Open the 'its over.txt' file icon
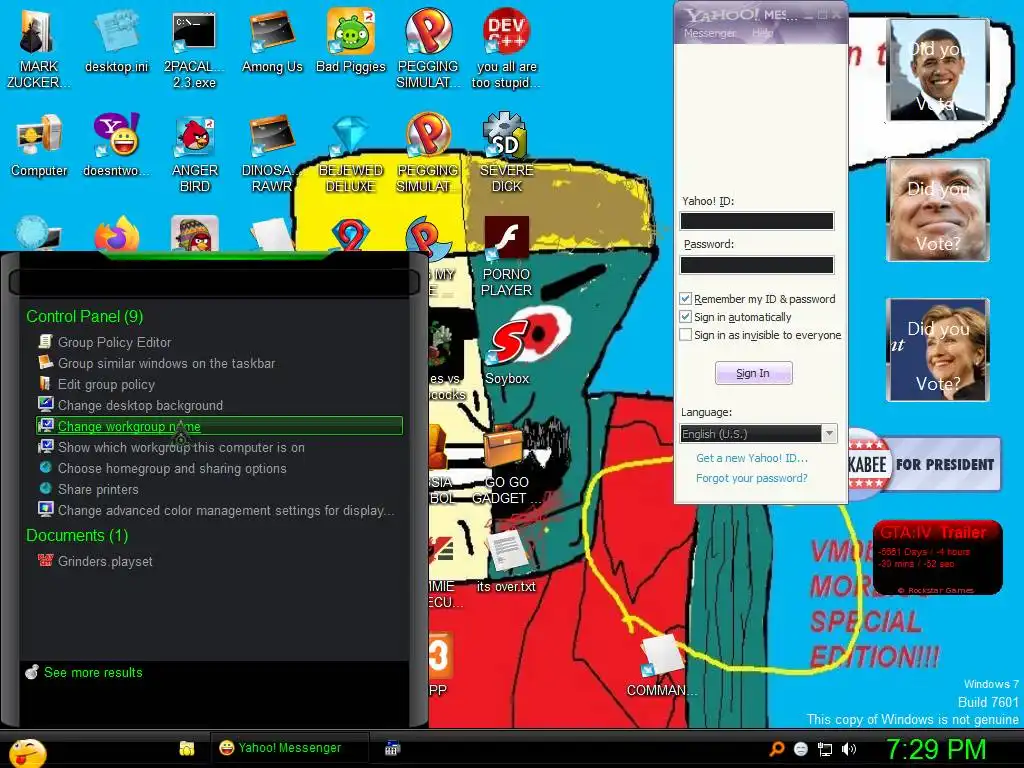 click(x=506, y=562)
